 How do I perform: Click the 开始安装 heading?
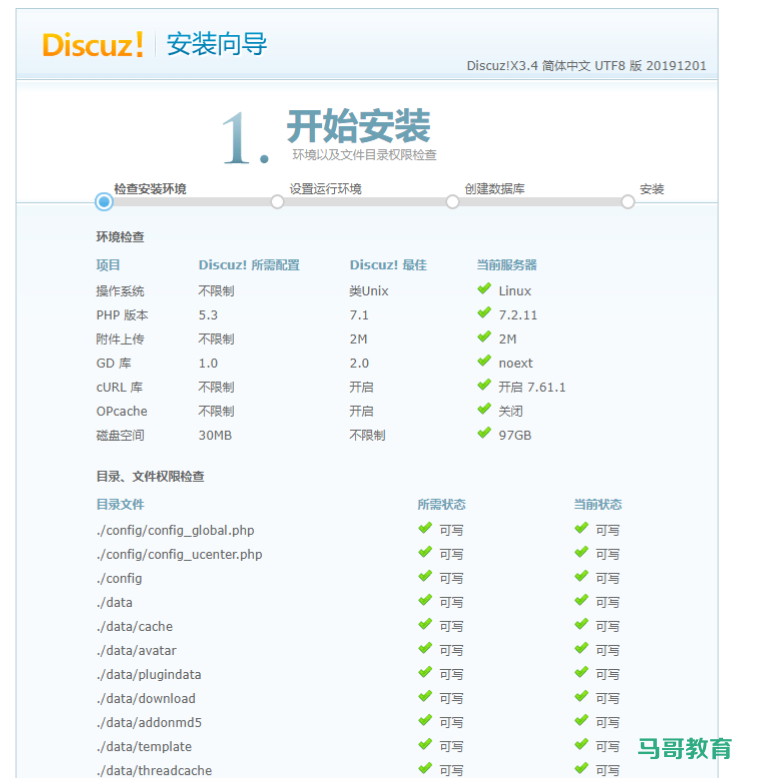point(359,126)
